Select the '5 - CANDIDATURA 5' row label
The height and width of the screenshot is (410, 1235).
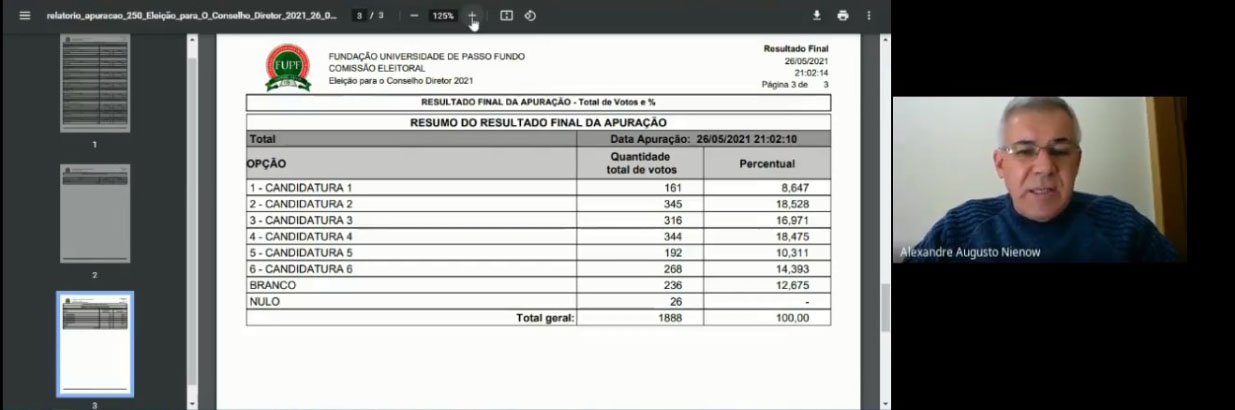[x=301, y=252]
